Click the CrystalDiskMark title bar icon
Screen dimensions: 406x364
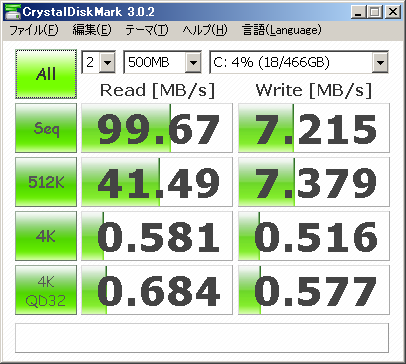click(12, 12)
